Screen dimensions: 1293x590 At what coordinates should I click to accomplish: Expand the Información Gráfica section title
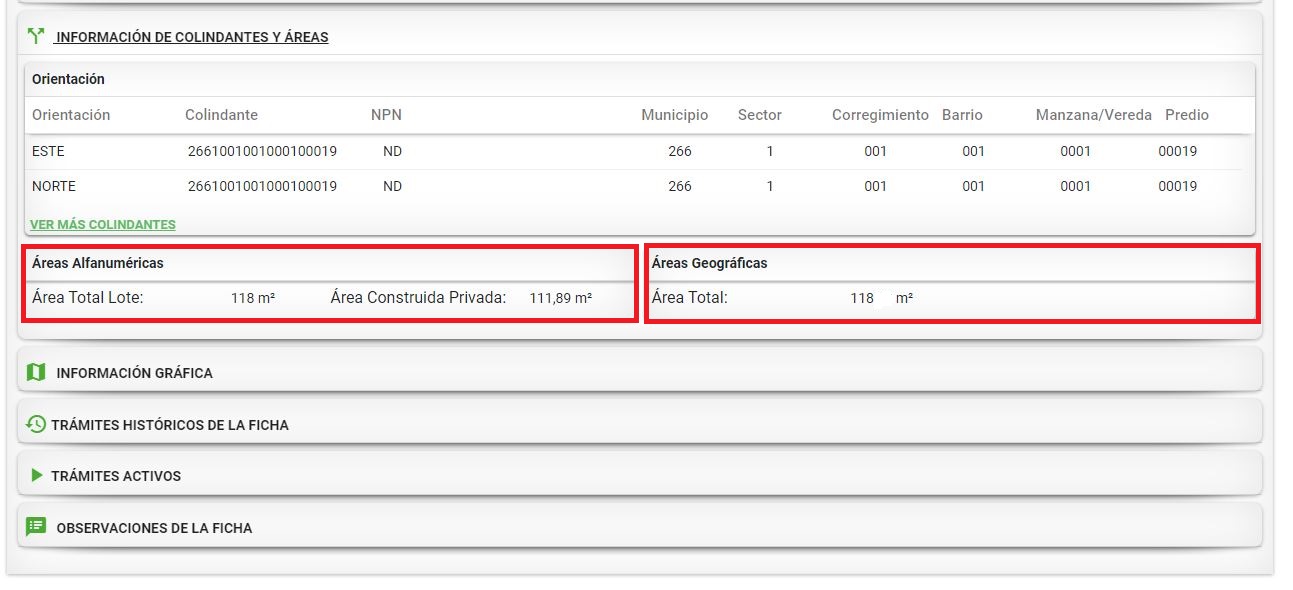(x=134, y=373)
